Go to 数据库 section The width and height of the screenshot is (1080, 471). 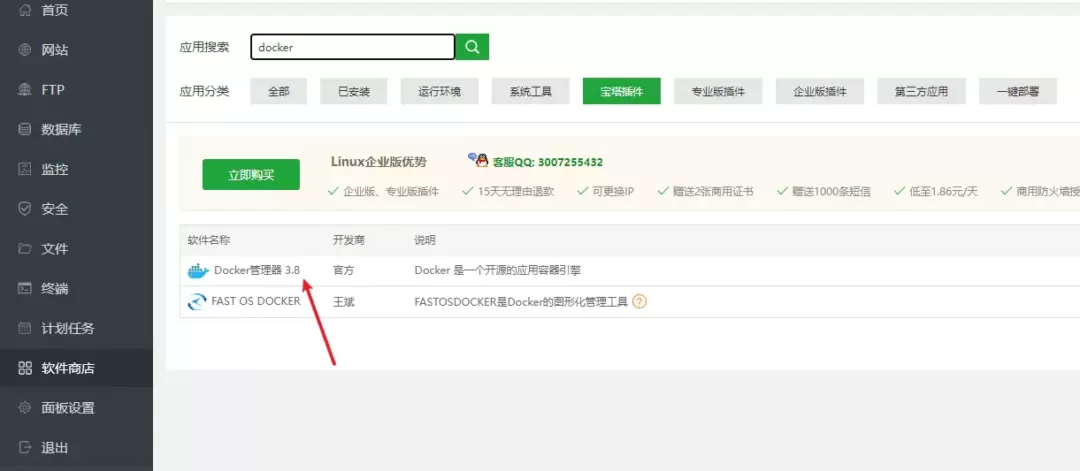point(61,129)
